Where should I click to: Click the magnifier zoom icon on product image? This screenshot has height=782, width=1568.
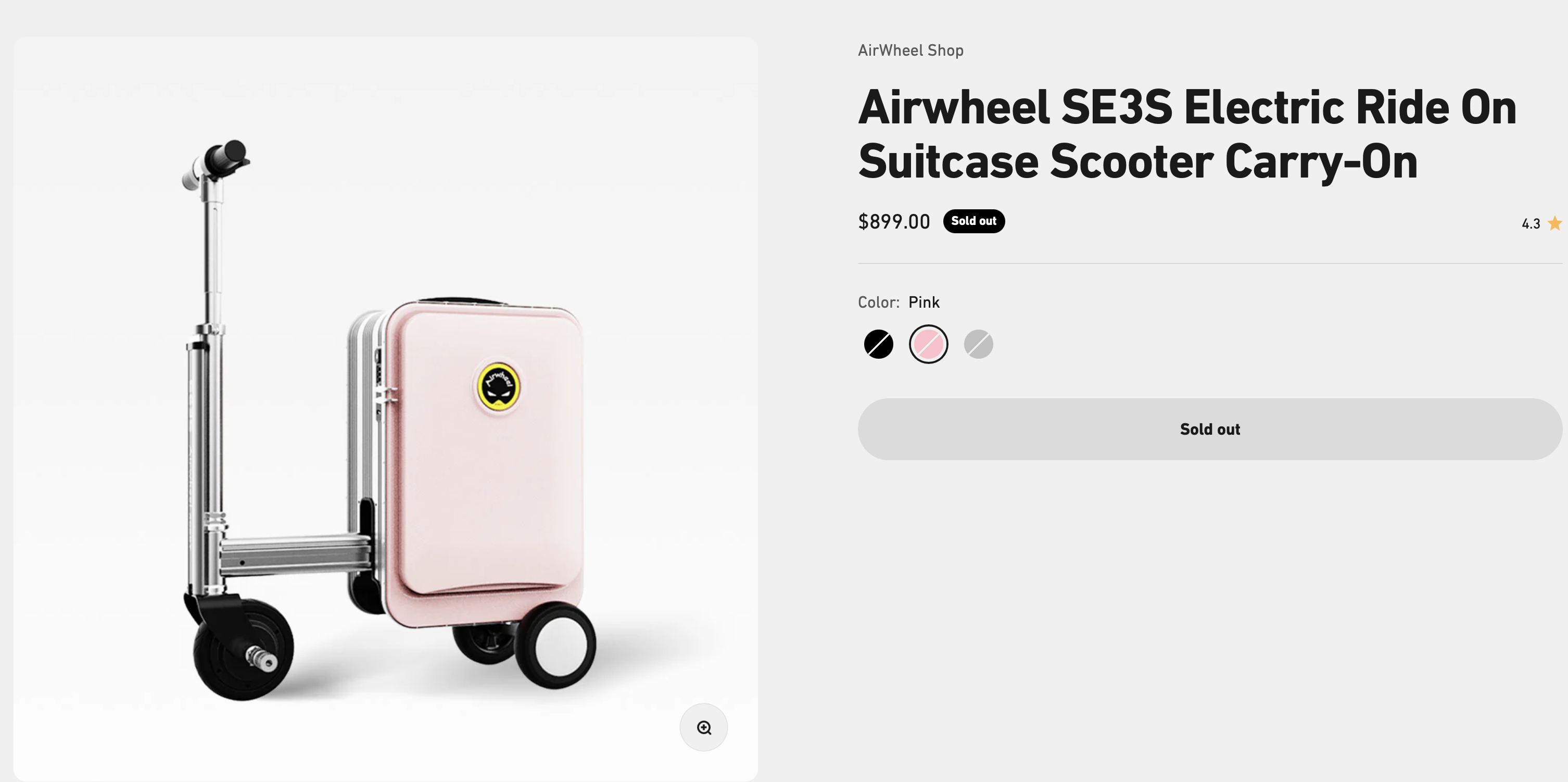tap(704, 728)
